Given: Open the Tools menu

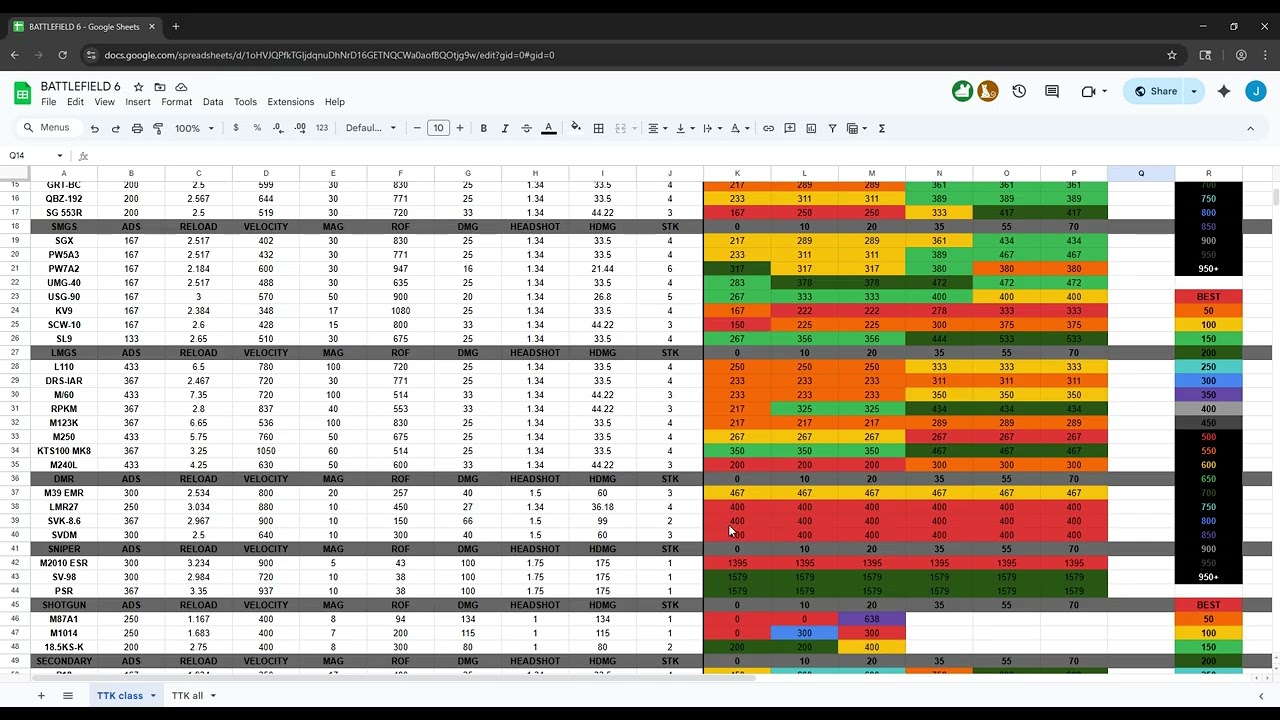Looking at the screenshot, I should coord(245,102).
